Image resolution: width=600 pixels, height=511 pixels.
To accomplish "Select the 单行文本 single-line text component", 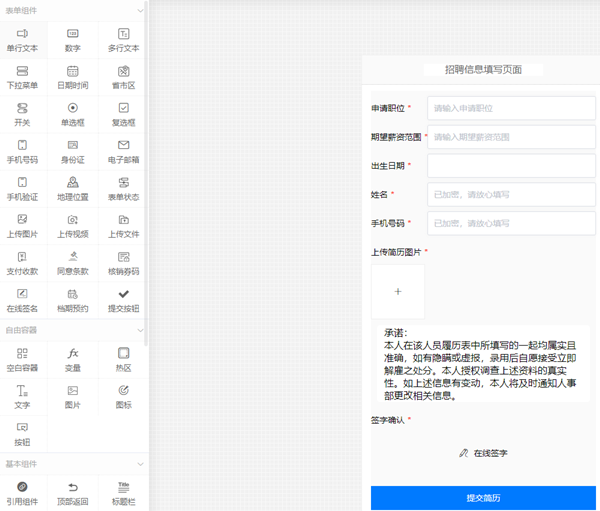I will [x=23, y=40].
